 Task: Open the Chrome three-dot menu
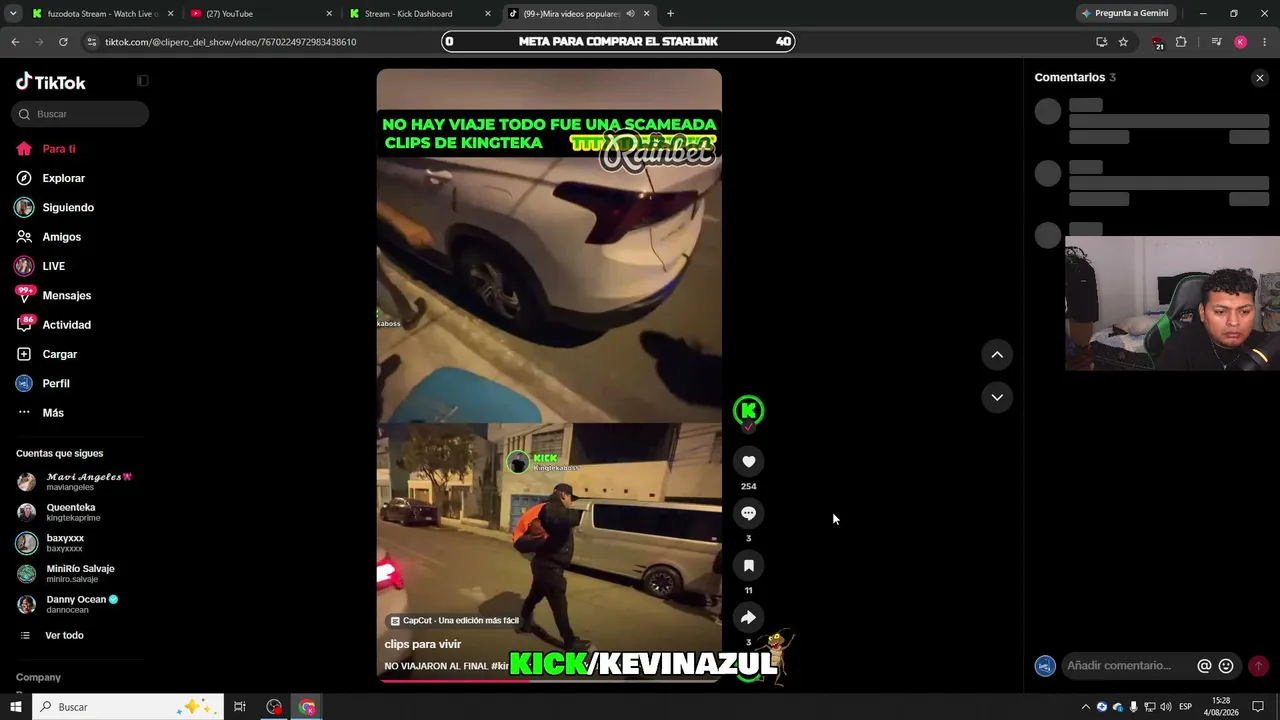1265,42
